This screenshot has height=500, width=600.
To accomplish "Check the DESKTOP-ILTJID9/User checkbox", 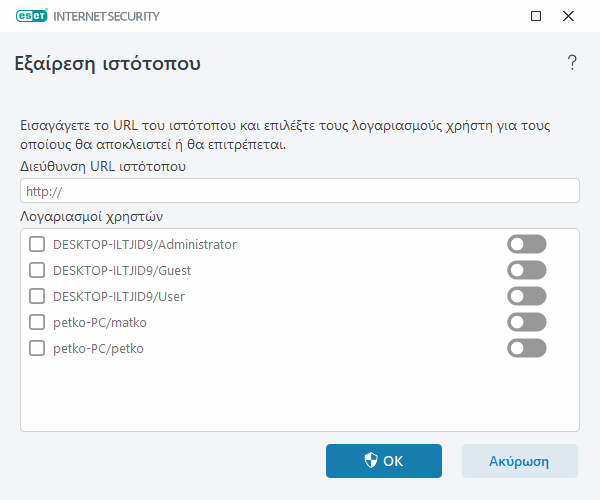I will pyautogui.click(x=37, y=296).
